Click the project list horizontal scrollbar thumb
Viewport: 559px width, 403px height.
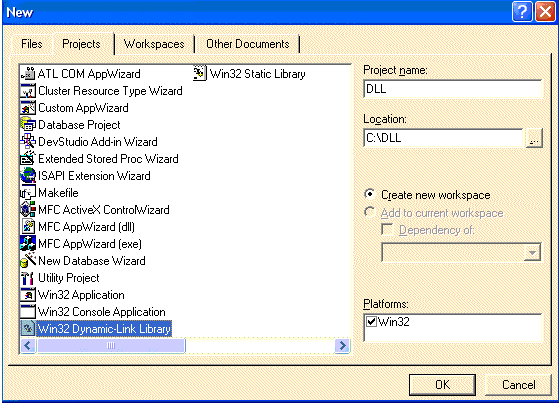111,345
